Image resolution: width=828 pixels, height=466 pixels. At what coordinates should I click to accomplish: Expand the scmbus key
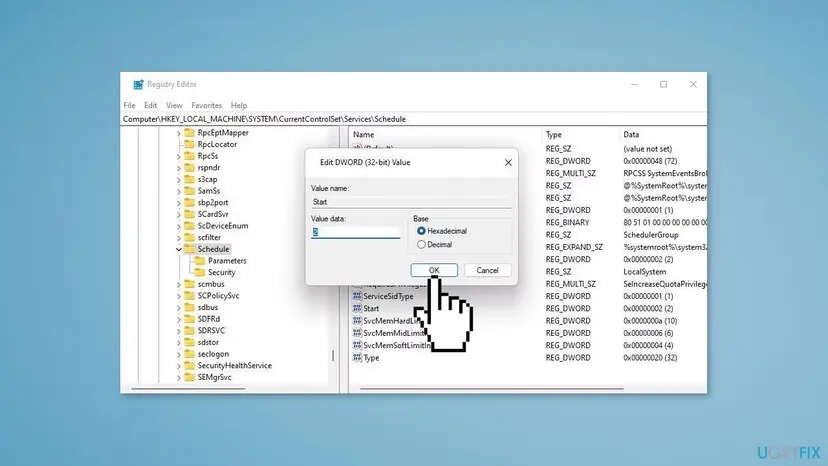click(178, 284)
